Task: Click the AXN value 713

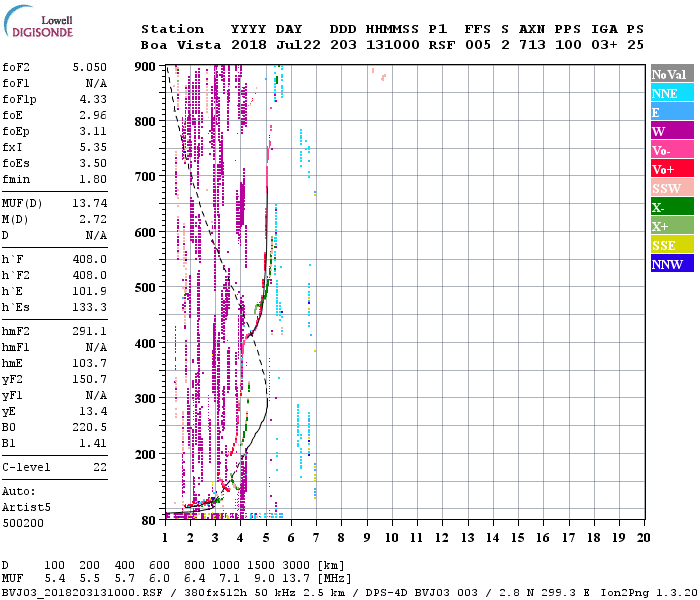Action: pyautogui.click(x=532, y=45)
